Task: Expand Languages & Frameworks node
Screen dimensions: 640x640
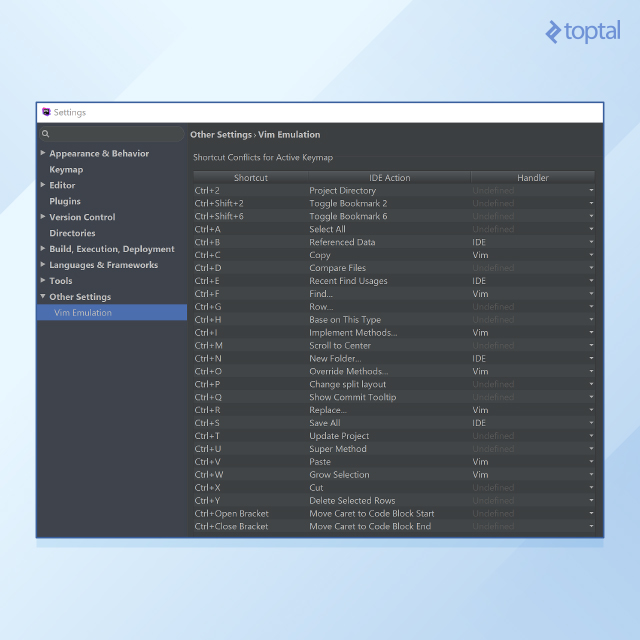Action: tap(43, 264)
